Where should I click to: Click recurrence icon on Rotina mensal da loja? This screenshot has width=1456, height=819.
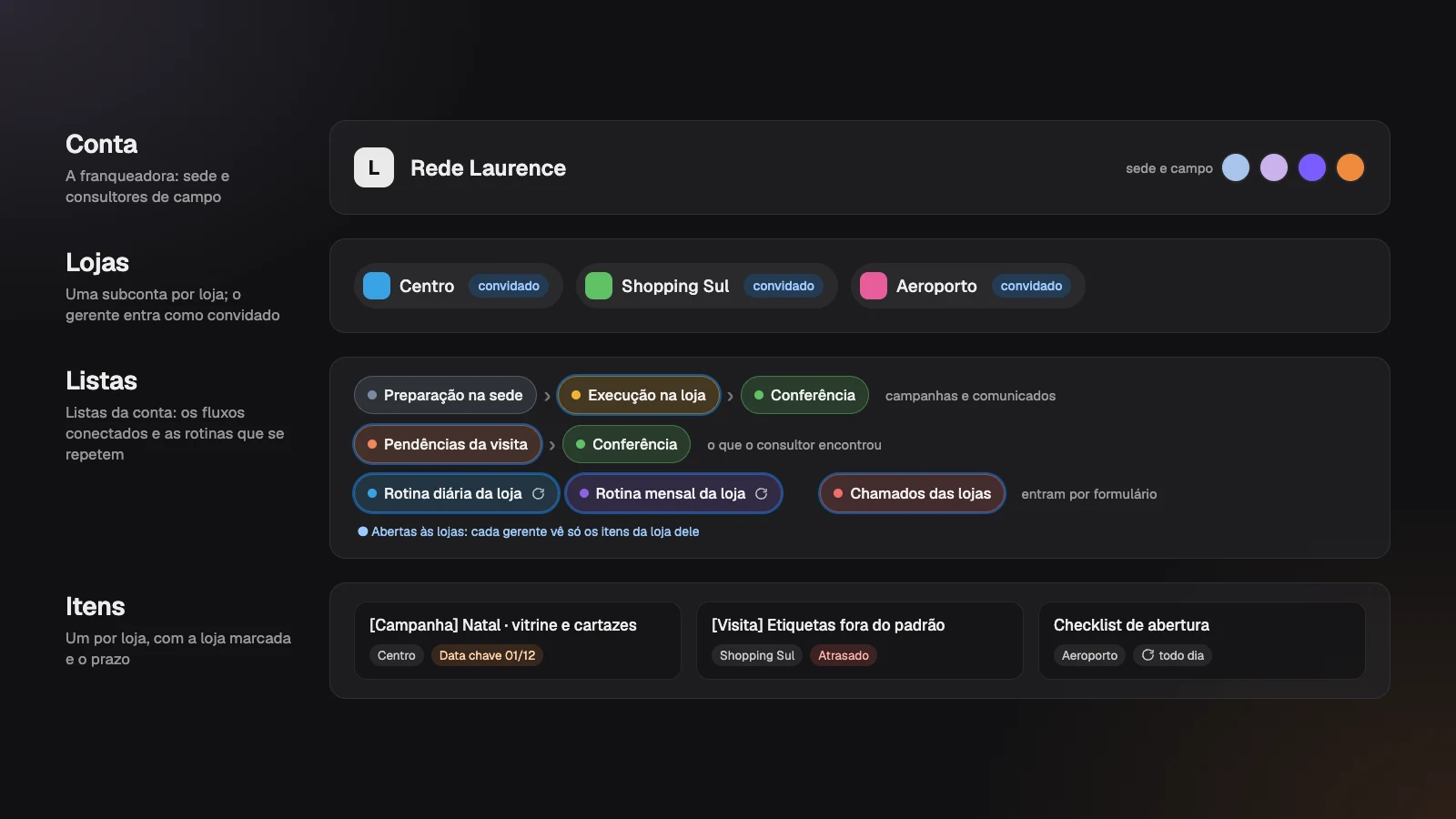click(x=762, y=493)
